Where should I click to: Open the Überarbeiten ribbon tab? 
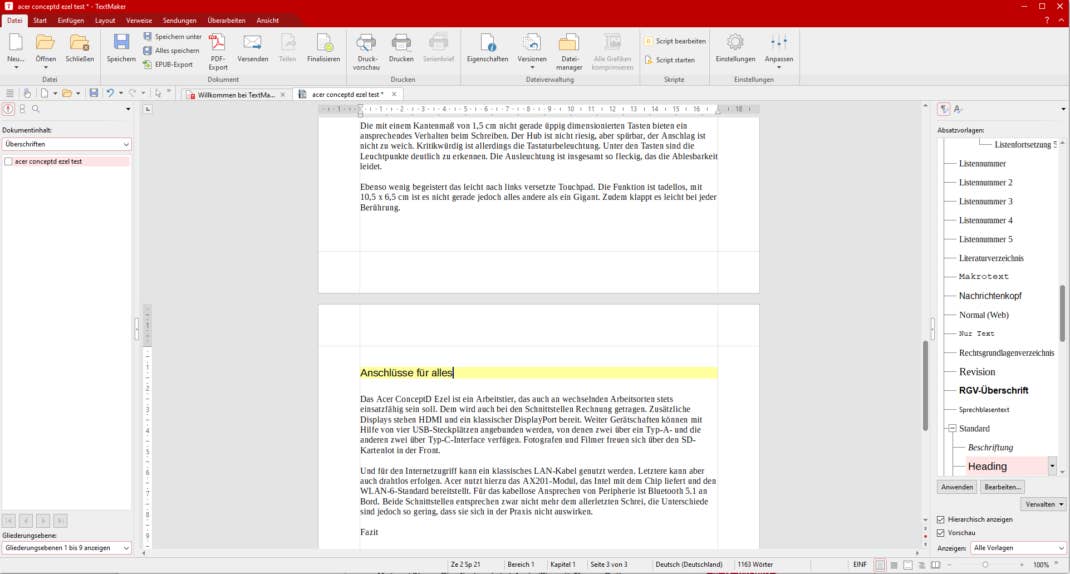point(226,20)
